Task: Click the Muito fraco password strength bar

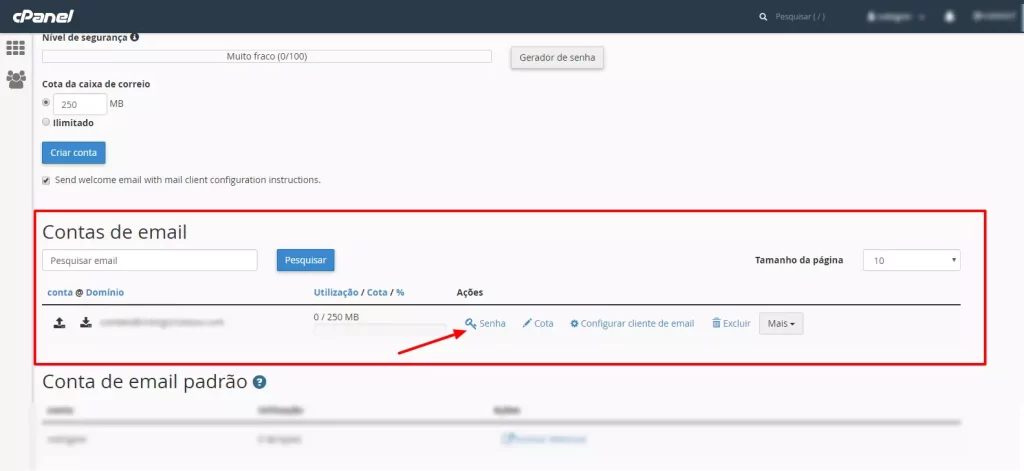Action: point(267,57)
